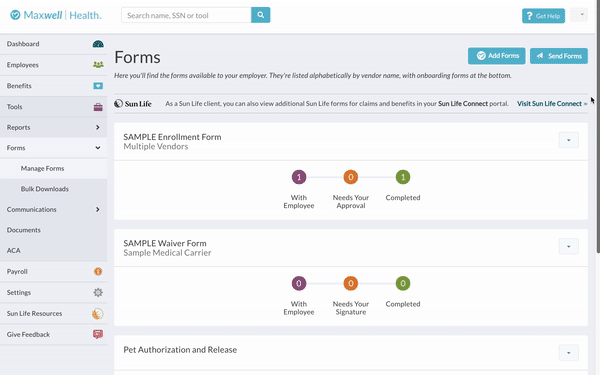Image resolution: width=600 pixels, height=375 pixels.
Task: Open Give Feedback in the sidebar
Action: pyautogui.click(x=53, y=334)
